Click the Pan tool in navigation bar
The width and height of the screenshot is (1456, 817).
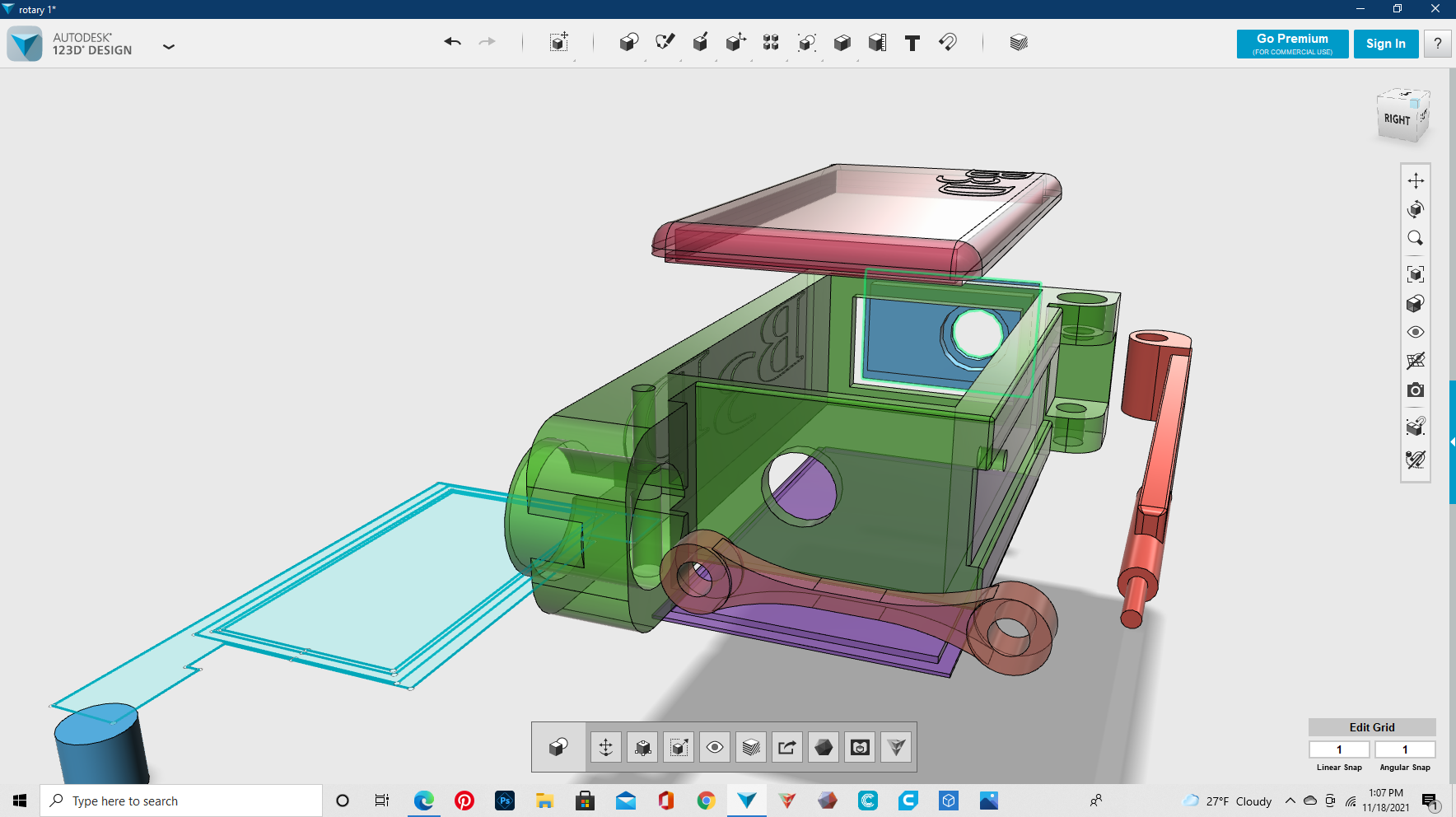pos(1416,180)
